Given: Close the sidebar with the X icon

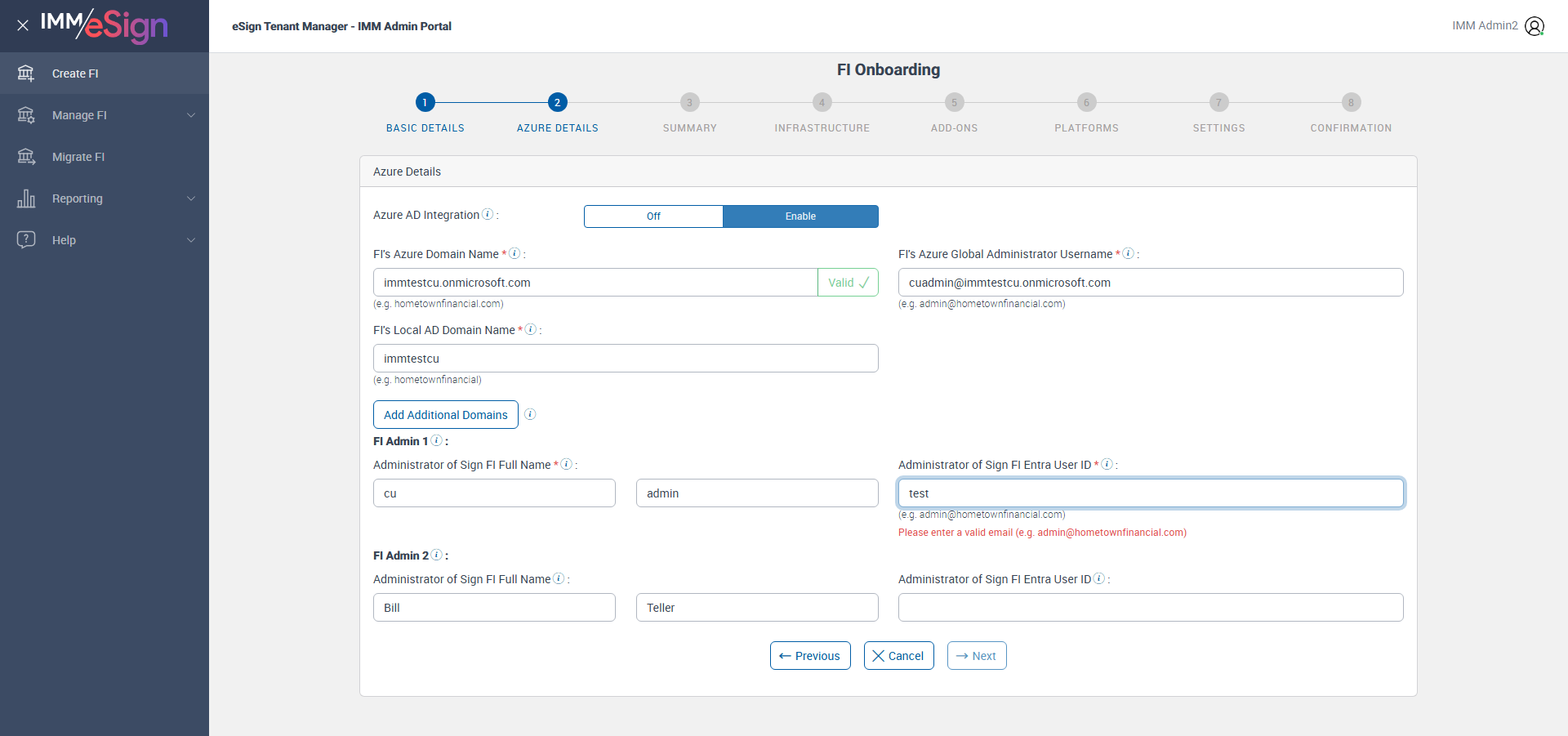Looking at the screenshot, I should click(x=23, y=25).
